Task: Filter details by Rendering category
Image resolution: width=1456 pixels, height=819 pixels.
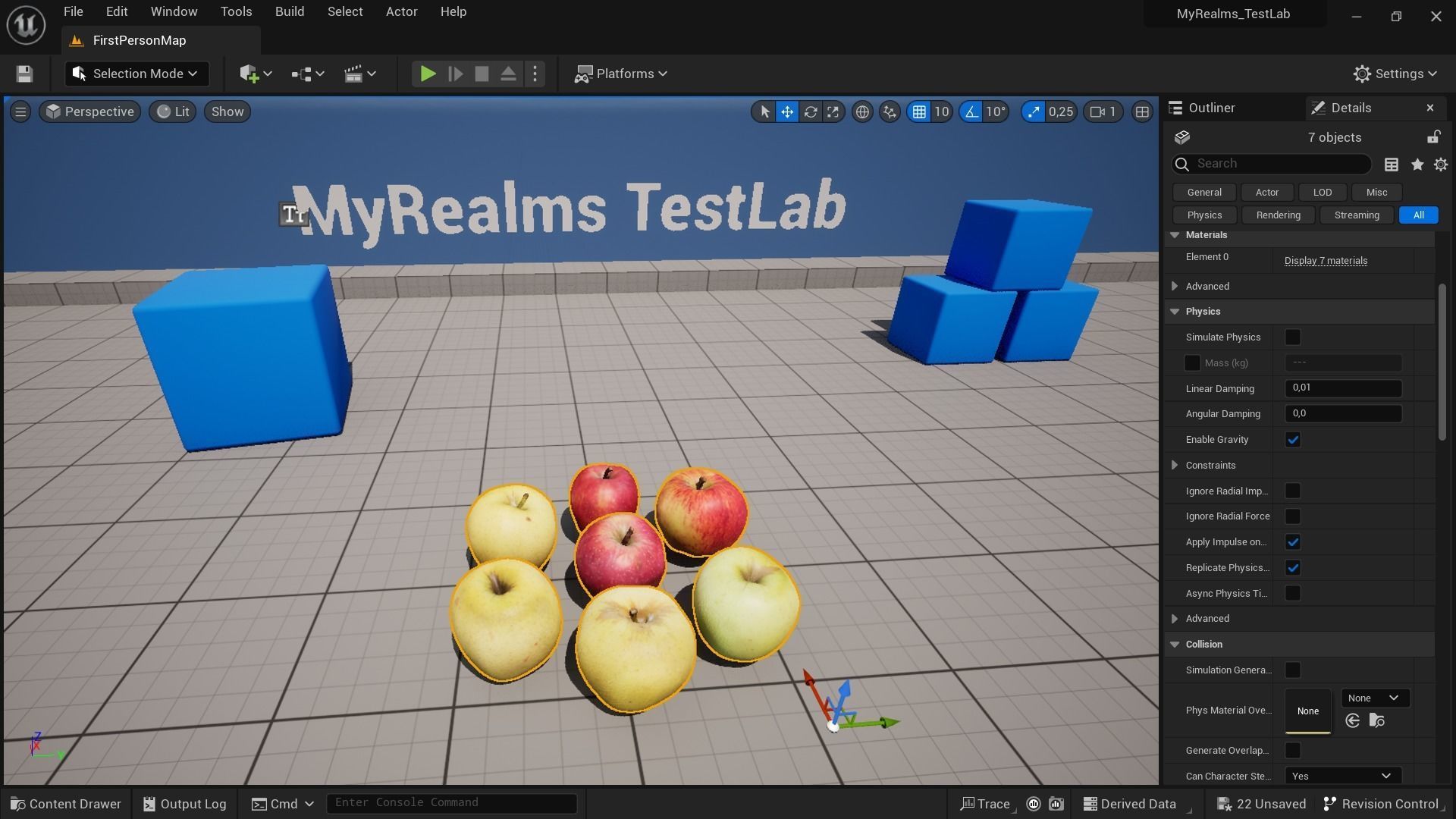Action: pyautogui.click(x=1278, y=215)
